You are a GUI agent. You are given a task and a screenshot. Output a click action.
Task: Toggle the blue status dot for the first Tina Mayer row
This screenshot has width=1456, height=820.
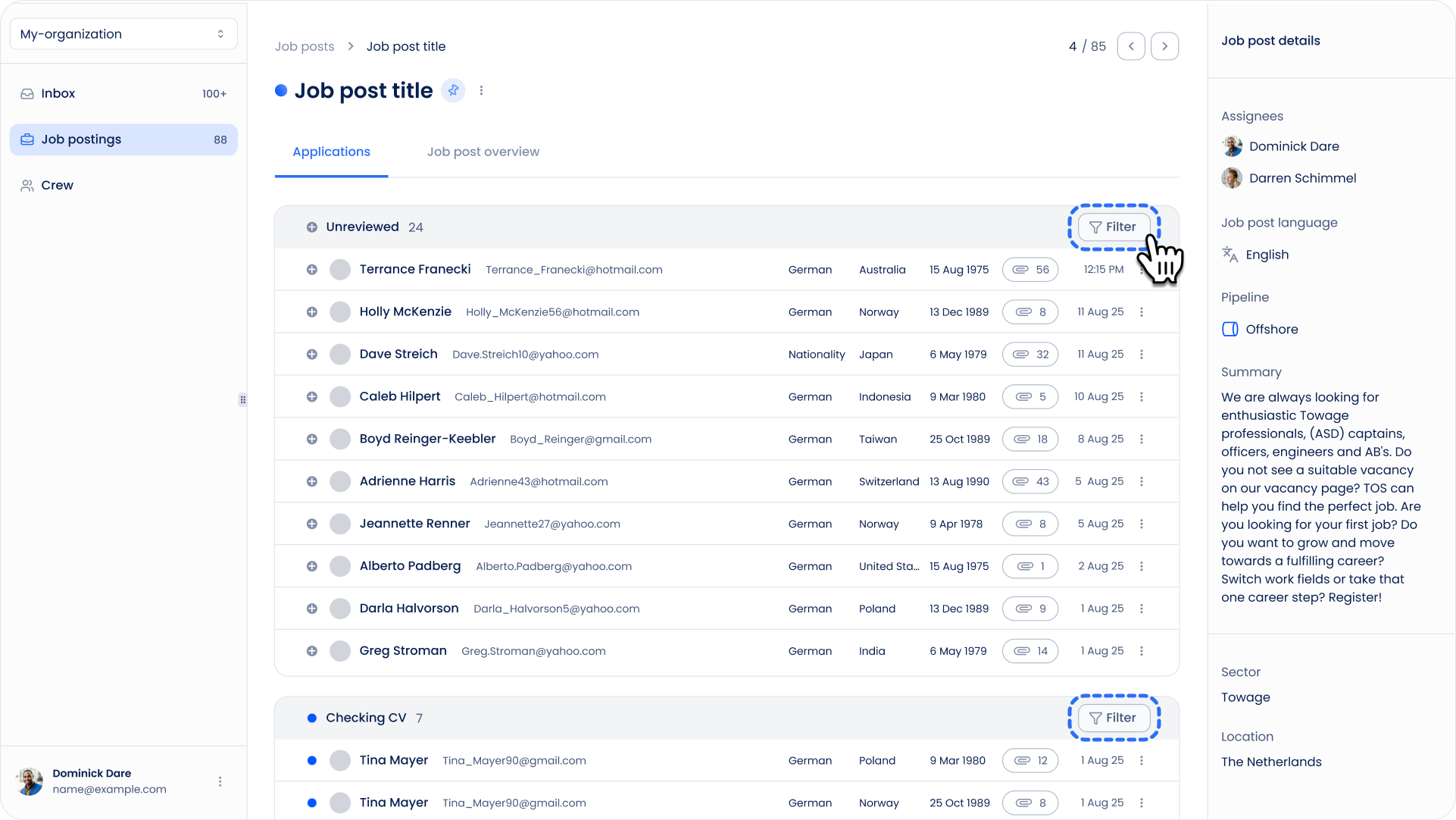click(312, 760)
